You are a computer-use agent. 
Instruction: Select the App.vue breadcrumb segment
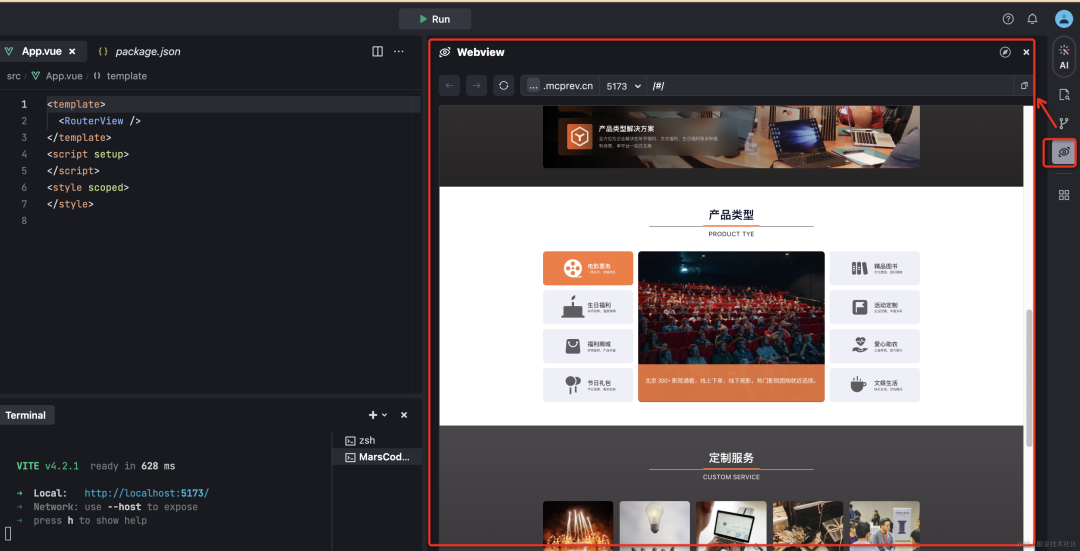(x=64, y=76)
